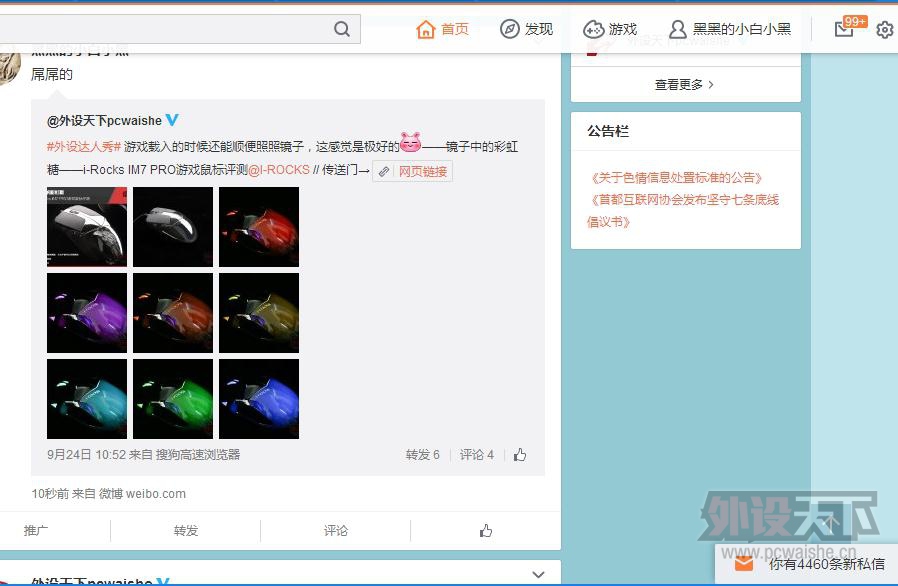898x586 pixels.
Task: Open the 《关于色情信息处置标准的公告》 notice
Action: (675, 177)
